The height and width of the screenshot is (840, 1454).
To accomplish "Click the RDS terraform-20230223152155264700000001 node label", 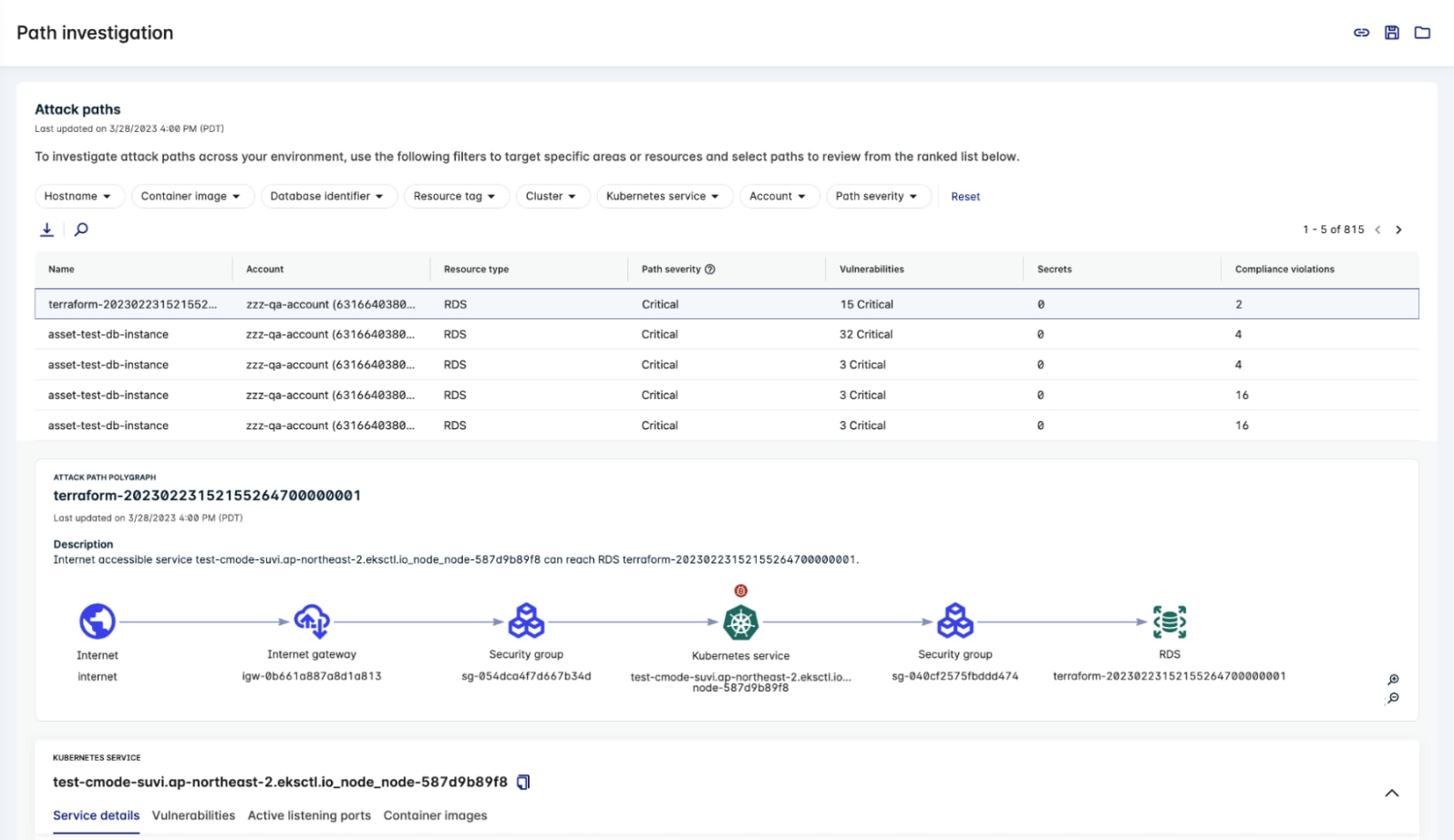I will (1170, 676).
